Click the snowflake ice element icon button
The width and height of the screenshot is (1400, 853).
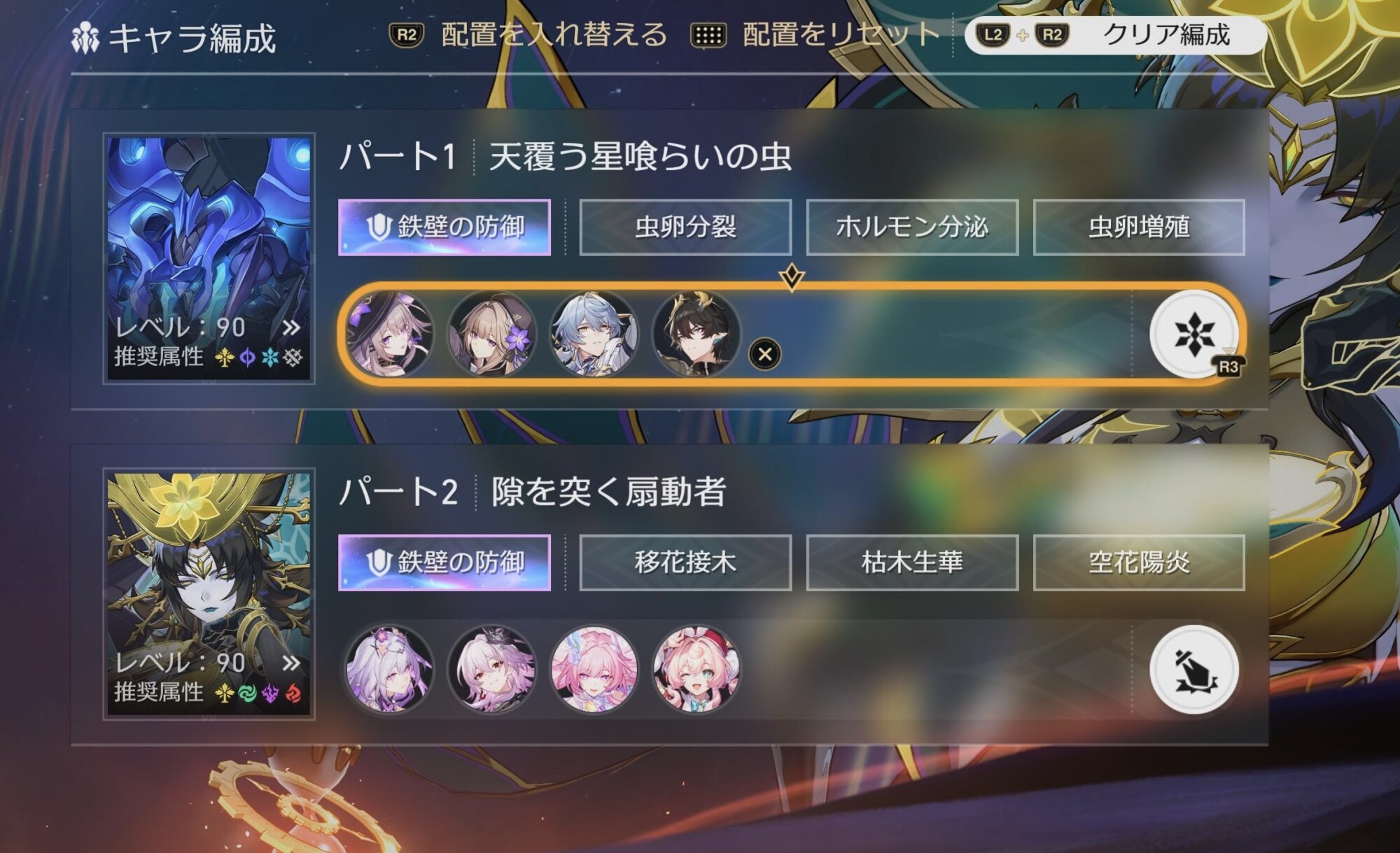click(x=1194, y=334)
